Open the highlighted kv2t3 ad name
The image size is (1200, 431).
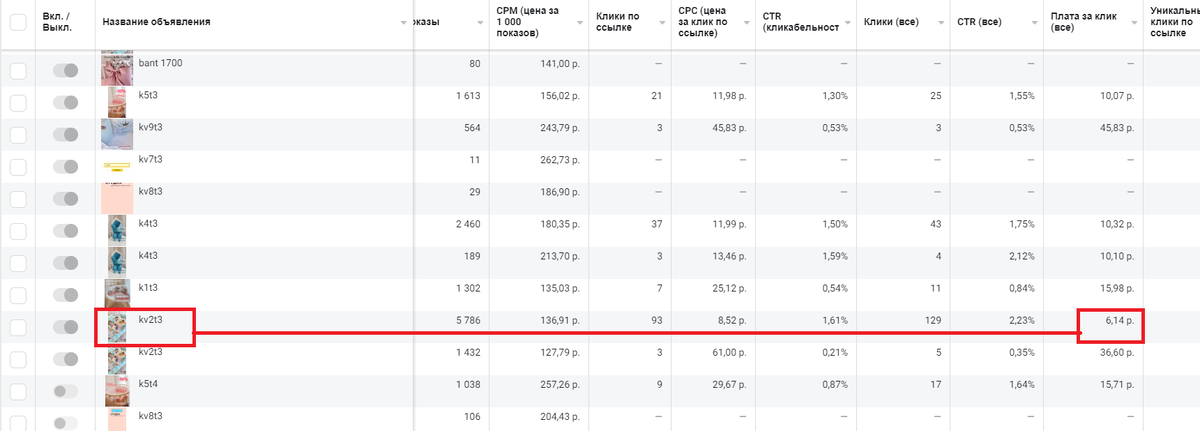coord(150,319)
